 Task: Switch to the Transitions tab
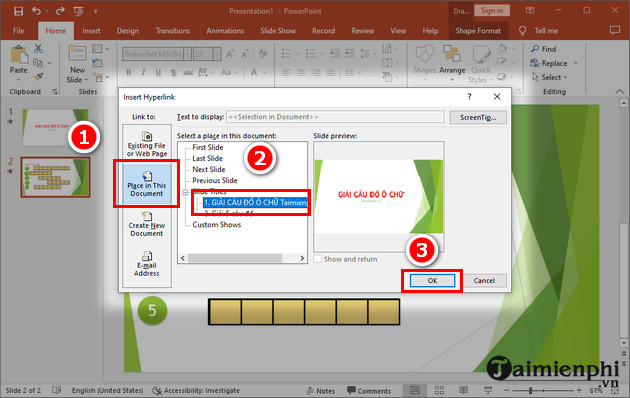tap(173, 31)
